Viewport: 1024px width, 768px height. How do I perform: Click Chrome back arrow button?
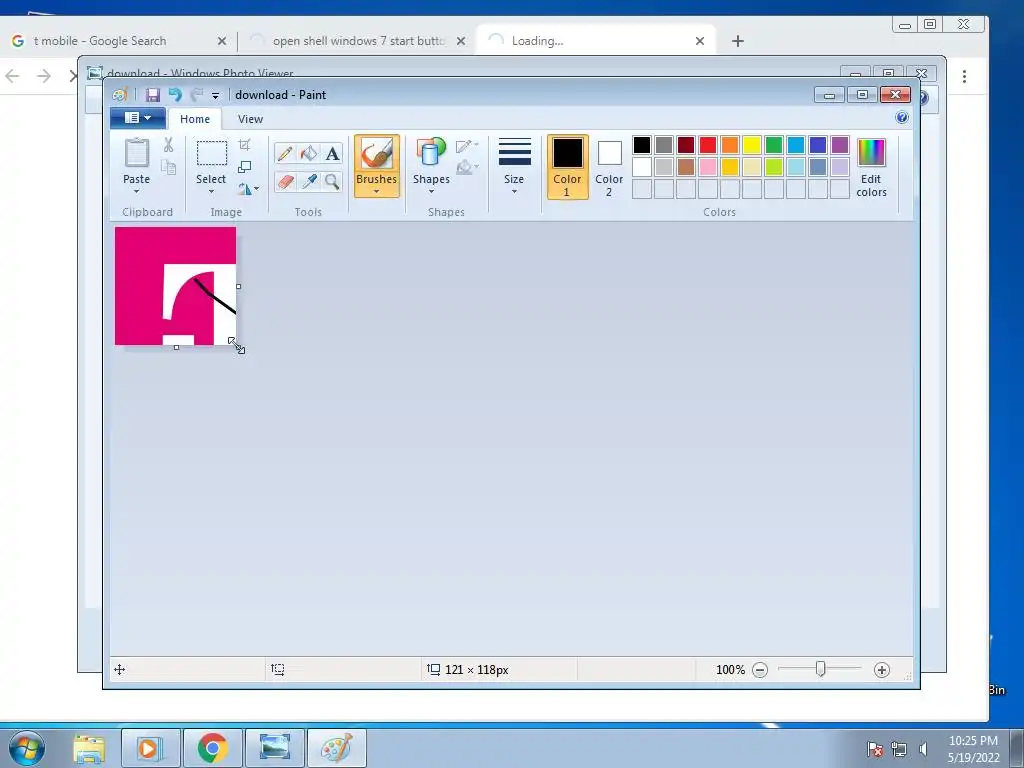tap(12, 76)
